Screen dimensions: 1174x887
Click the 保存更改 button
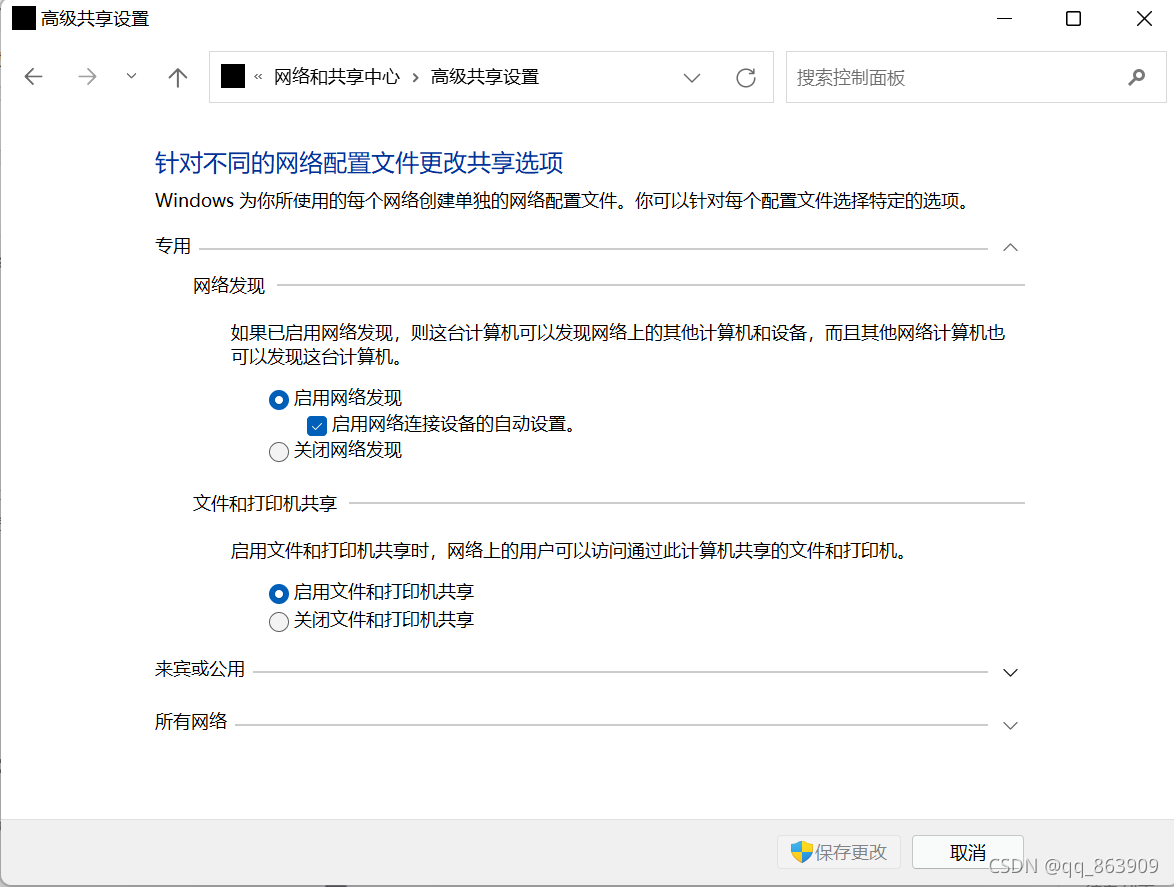pos(839,852)
